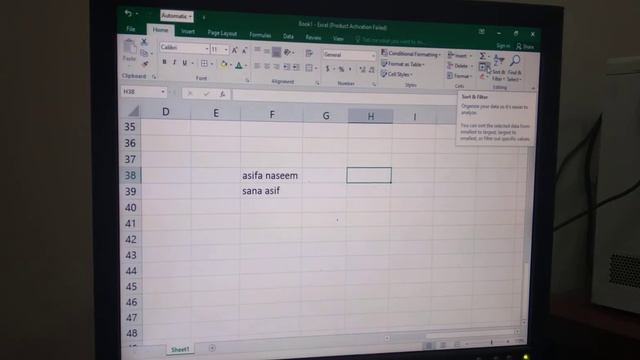
Task: Click Increase Decimal icon
Action: (x=362, y=70)
